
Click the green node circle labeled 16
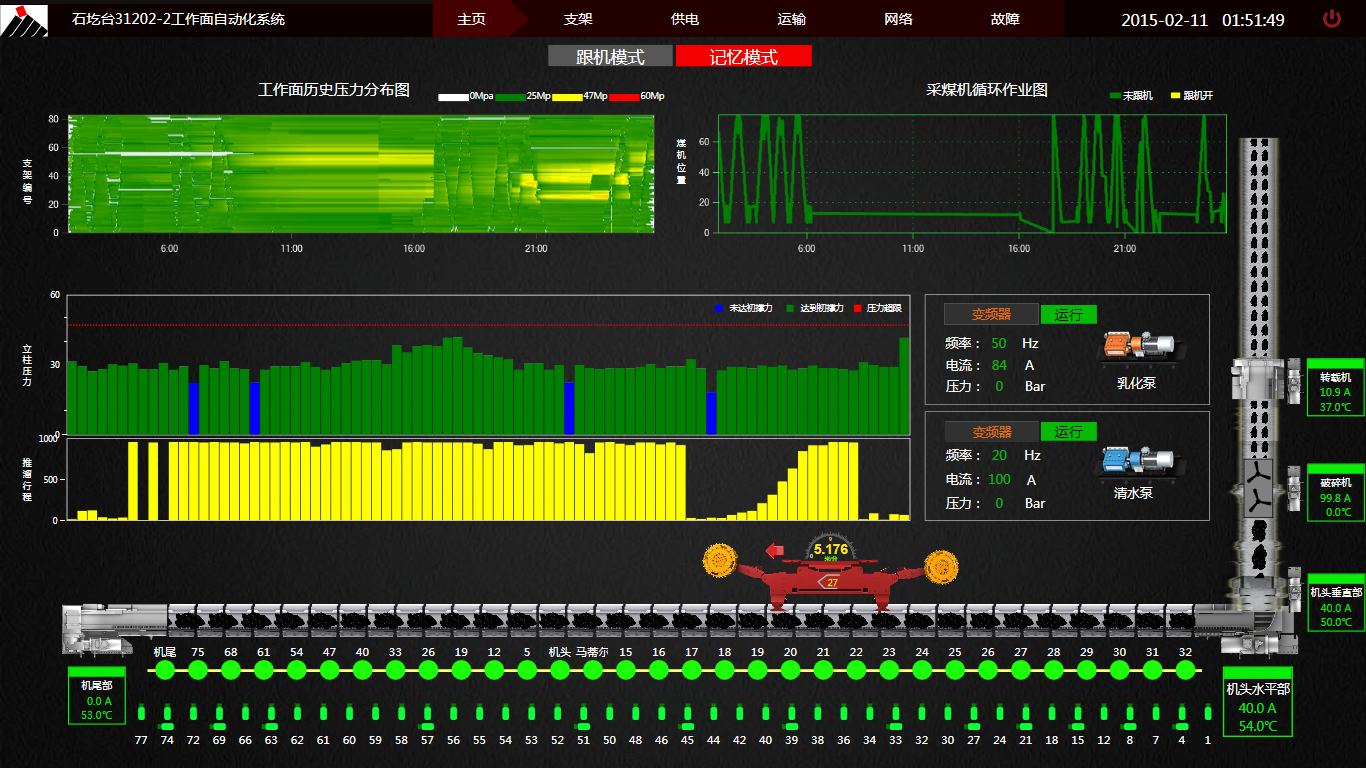click(658, 670)
